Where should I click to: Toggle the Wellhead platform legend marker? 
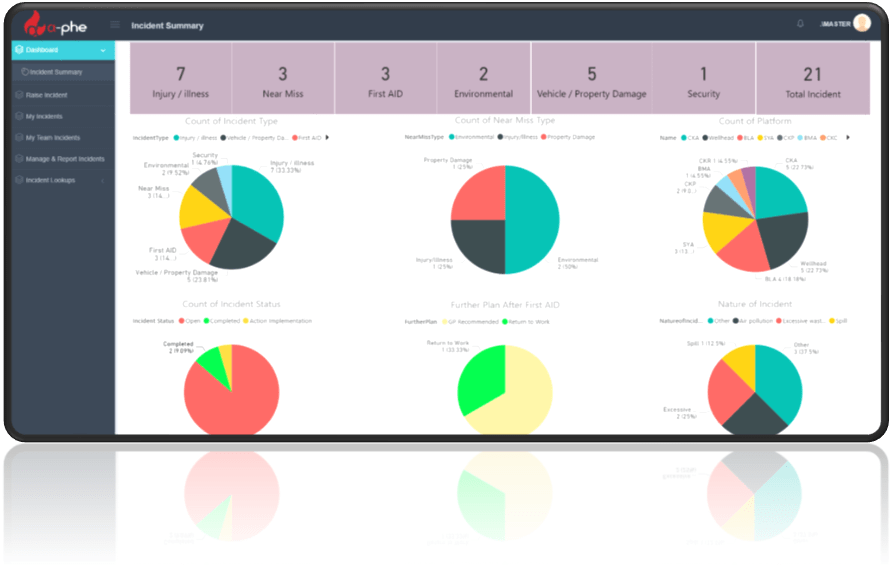(705, 138)
